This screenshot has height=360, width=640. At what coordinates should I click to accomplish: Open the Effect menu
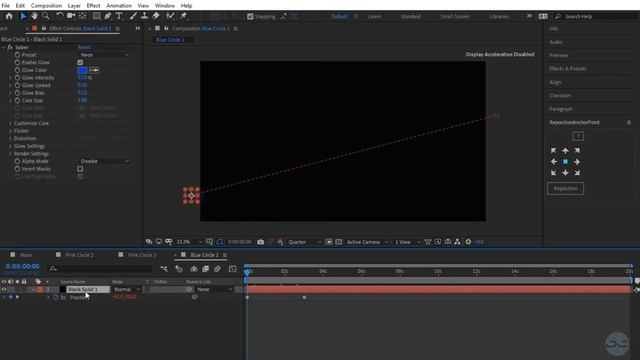point(93,6)
